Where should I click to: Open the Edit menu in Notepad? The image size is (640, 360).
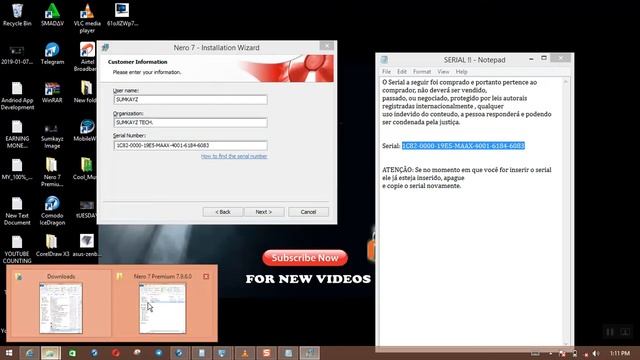click(402, 72)
